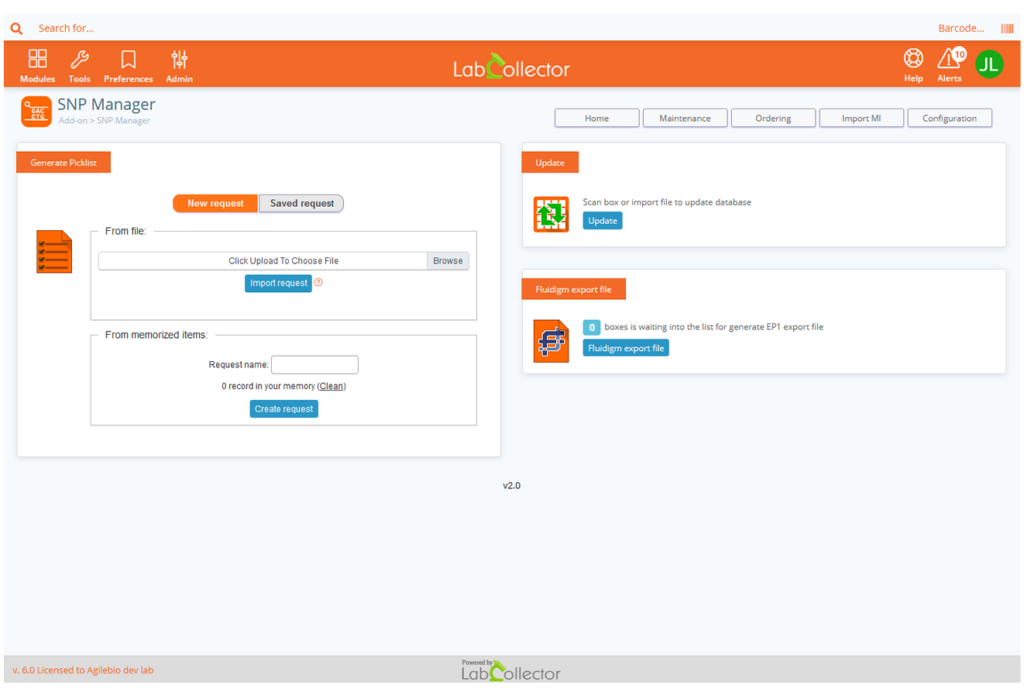
Task: Click the SNP Manager module icon
Action: [36, 112]
